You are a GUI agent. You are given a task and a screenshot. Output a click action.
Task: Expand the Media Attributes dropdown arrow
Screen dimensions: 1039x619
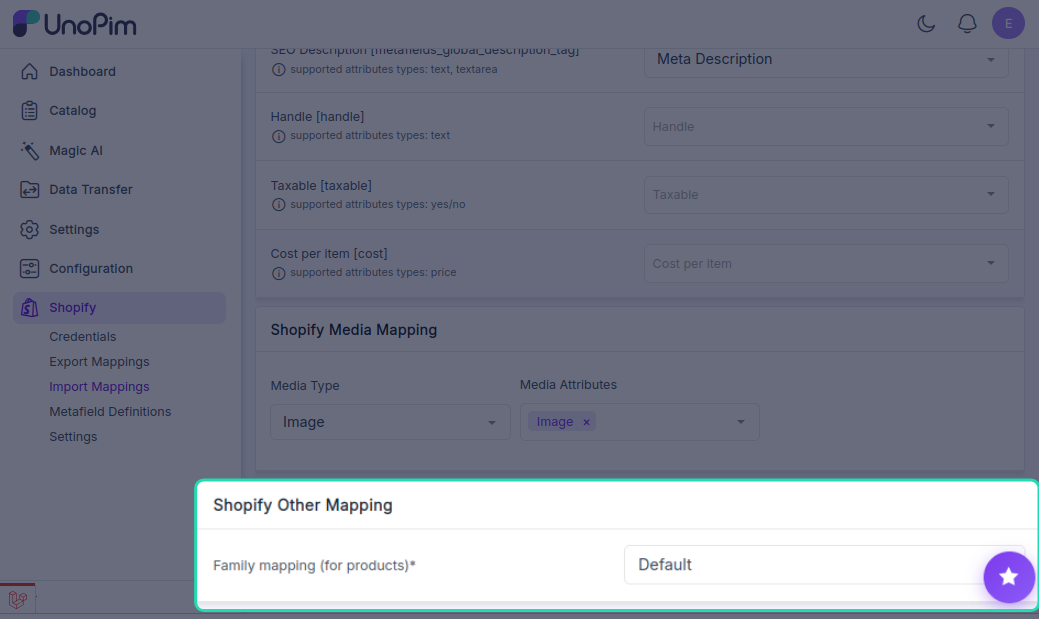[x=741, y=422]
